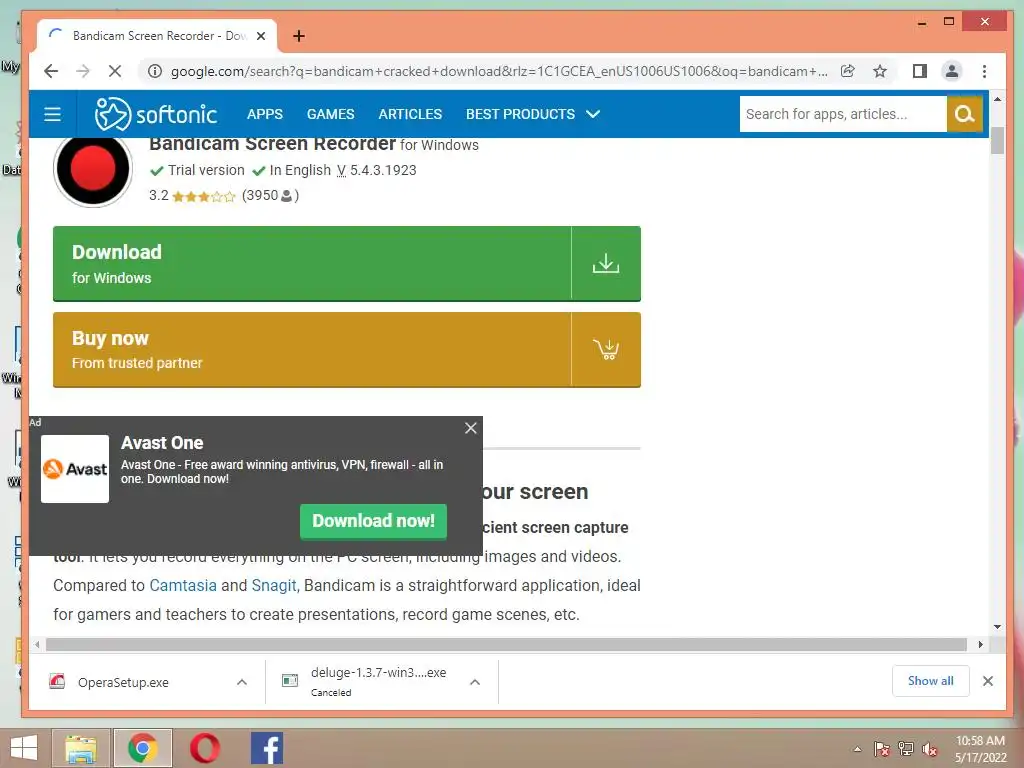Click the 3950 user reviews count
Viewport: 1024px width, 768px height.
point(270,195)
